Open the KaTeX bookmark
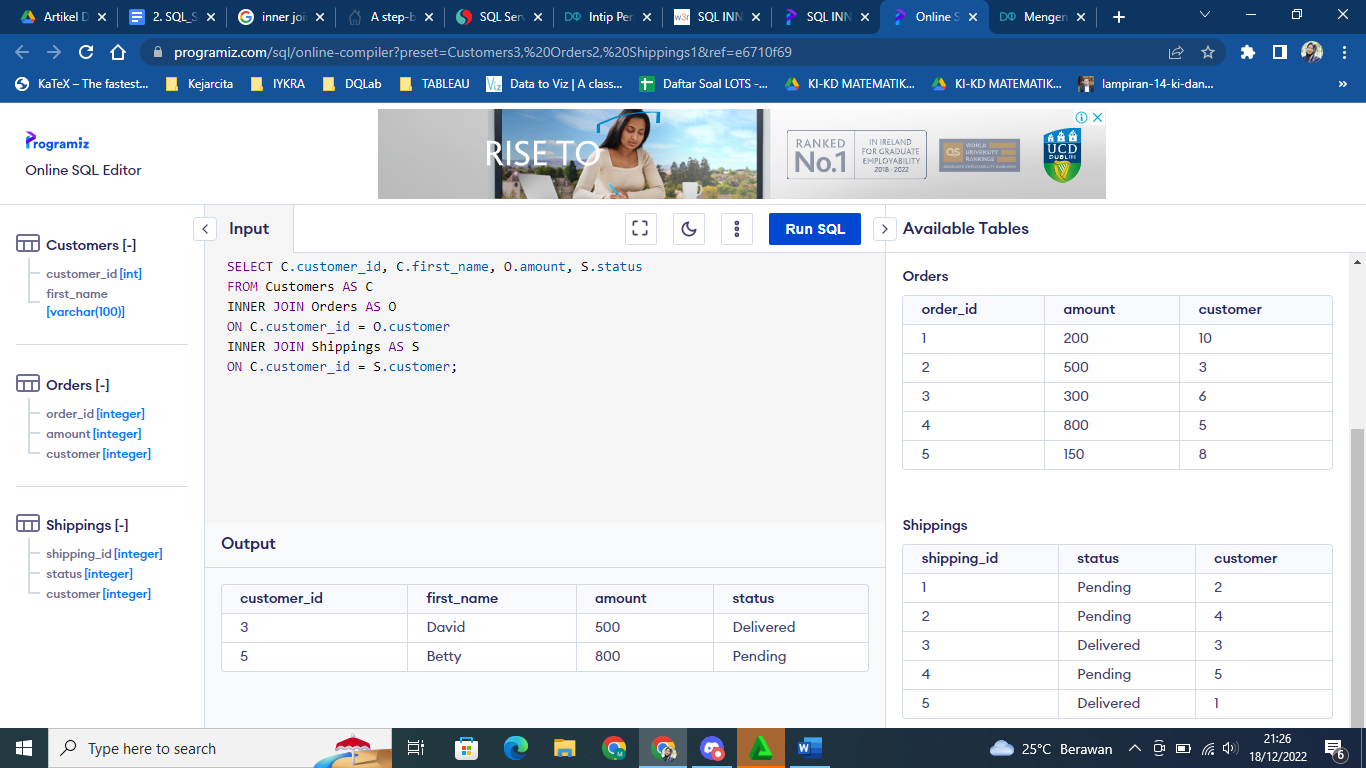 82,84
